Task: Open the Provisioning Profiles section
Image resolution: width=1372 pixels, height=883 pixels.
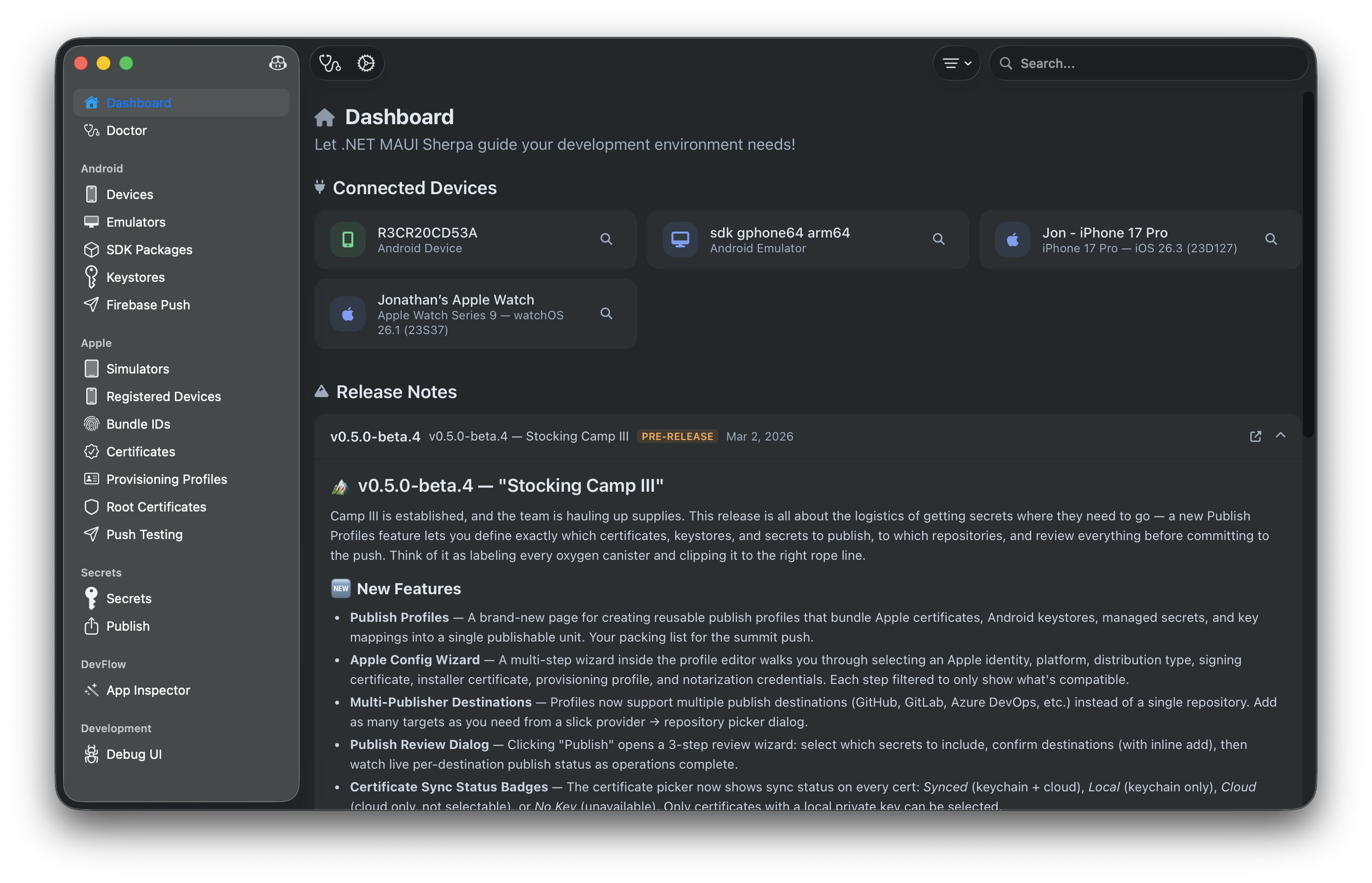Action: [166, 479]
